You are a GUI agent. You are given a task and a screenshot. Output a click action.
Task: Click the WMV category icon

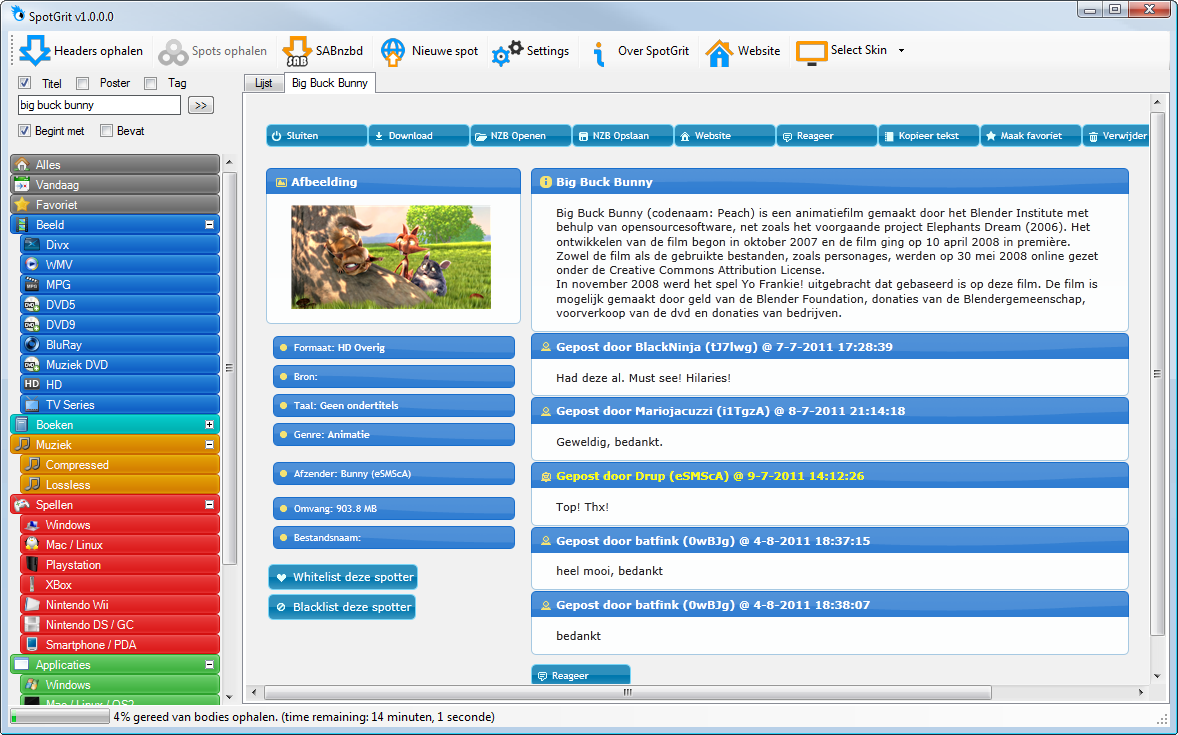click(32, 265)
